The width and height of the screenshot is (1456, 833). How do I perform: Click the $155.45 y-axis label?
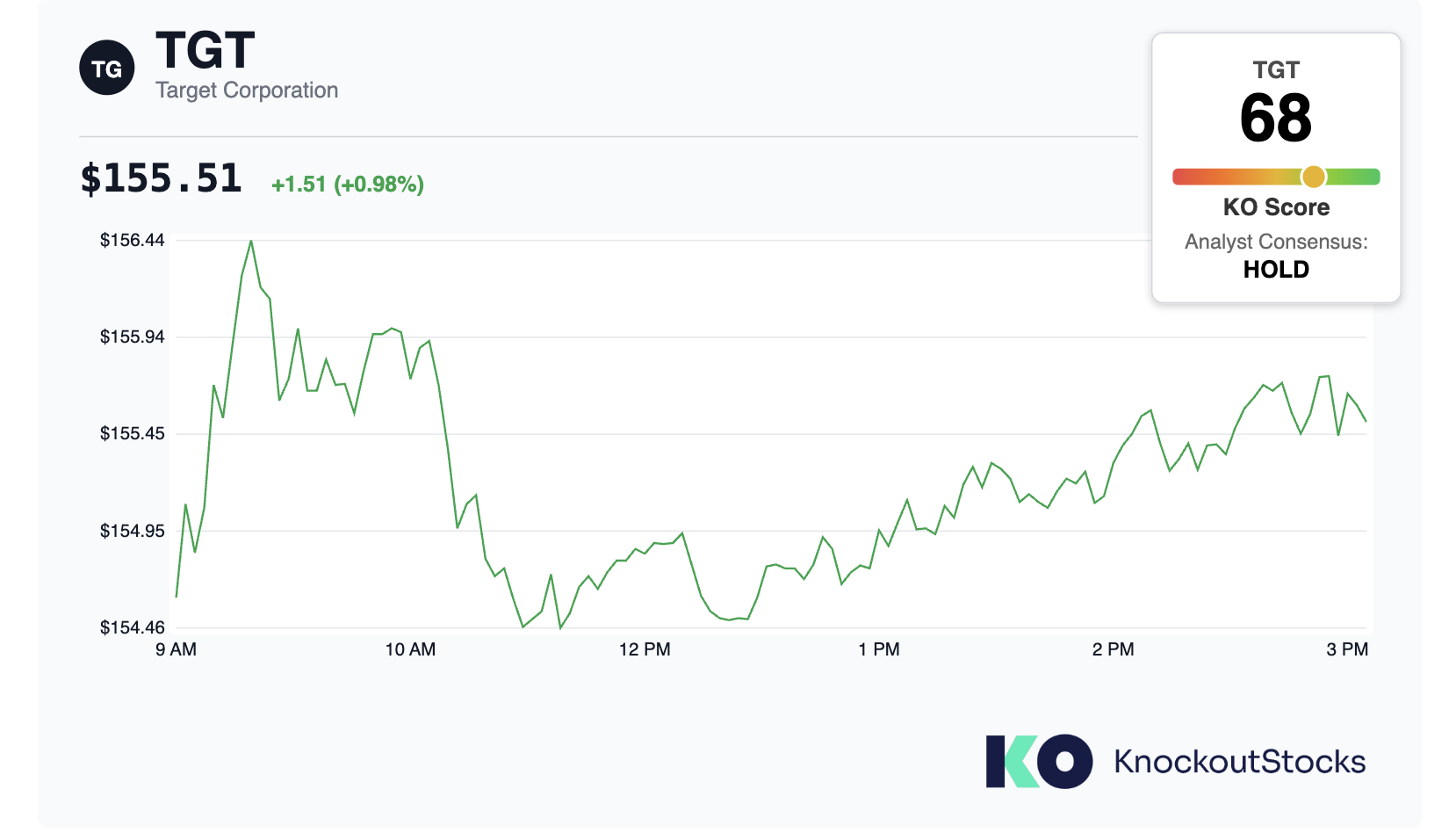point(133,434)
